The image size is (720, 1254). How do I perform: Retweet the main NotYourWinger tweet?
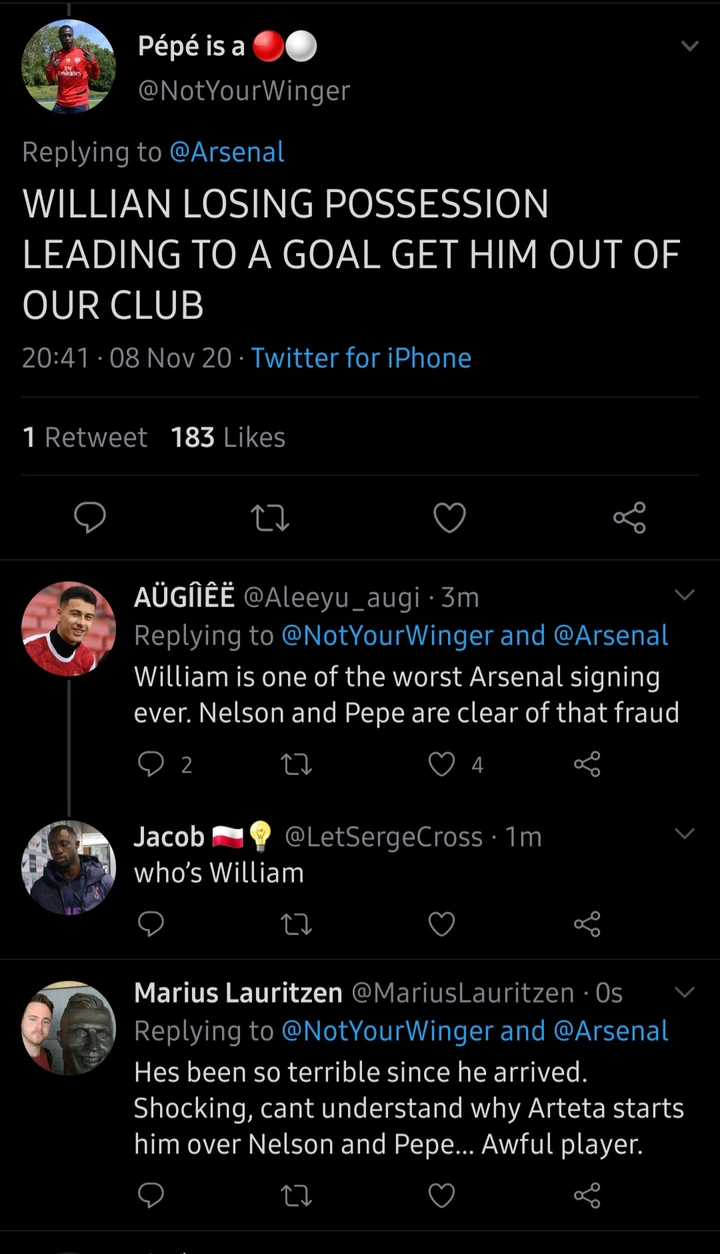270,517
